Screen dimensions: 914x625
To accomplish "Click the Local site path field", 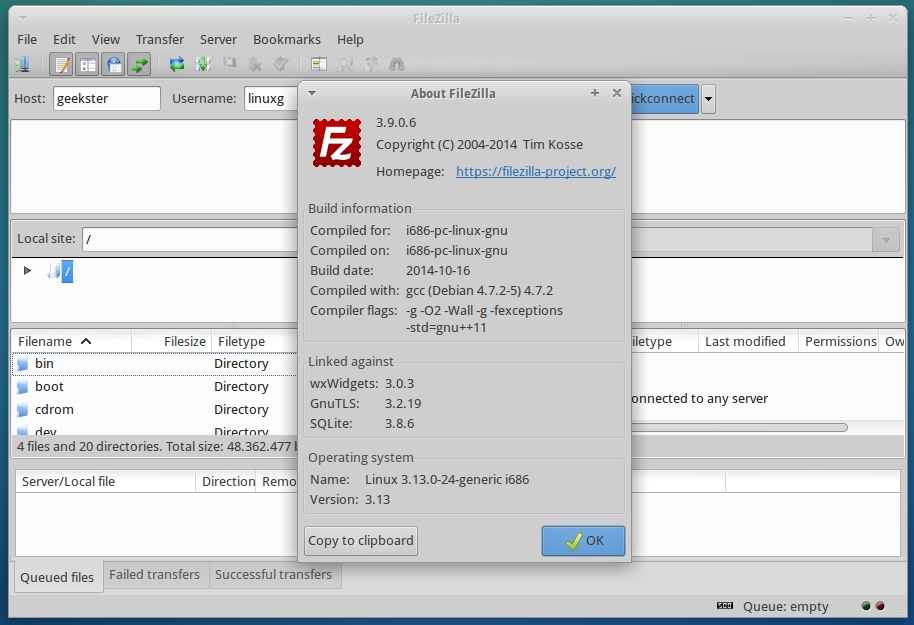I will click(191, 239).
